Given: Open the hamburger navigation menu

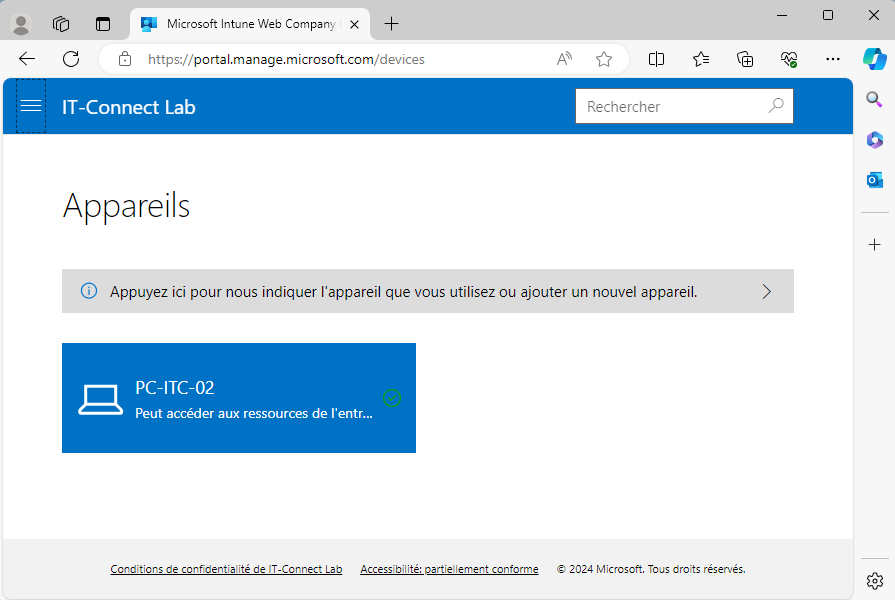Looking at the screenshot, I should [30, 106].
